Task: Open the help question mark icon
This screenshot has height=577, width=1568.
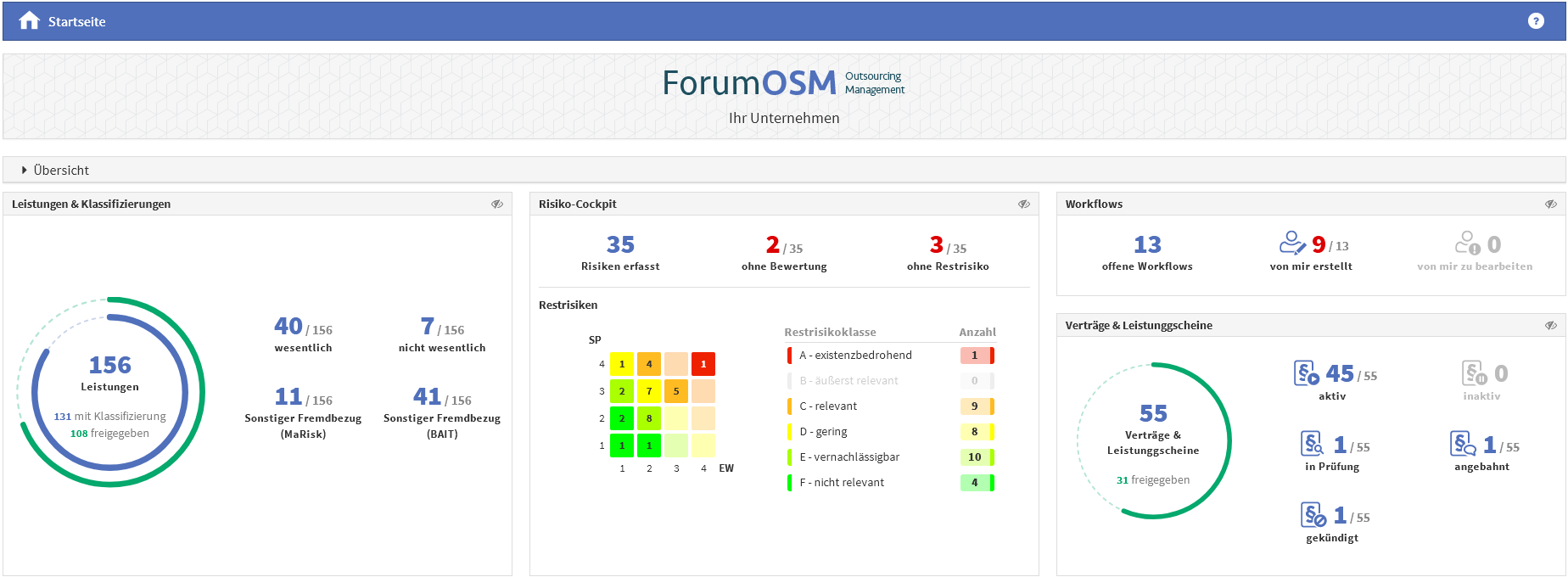Action: click(1536, 21)
